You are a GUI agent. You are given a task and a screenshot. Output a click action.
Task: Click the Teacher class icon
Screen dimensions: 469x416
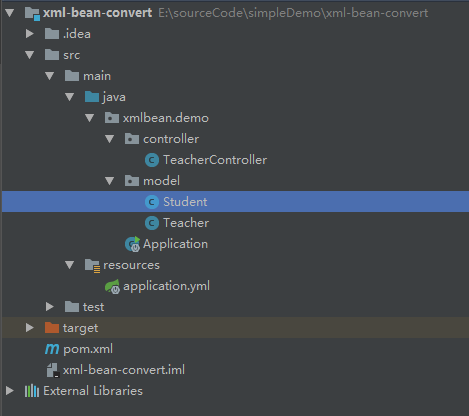152,223
